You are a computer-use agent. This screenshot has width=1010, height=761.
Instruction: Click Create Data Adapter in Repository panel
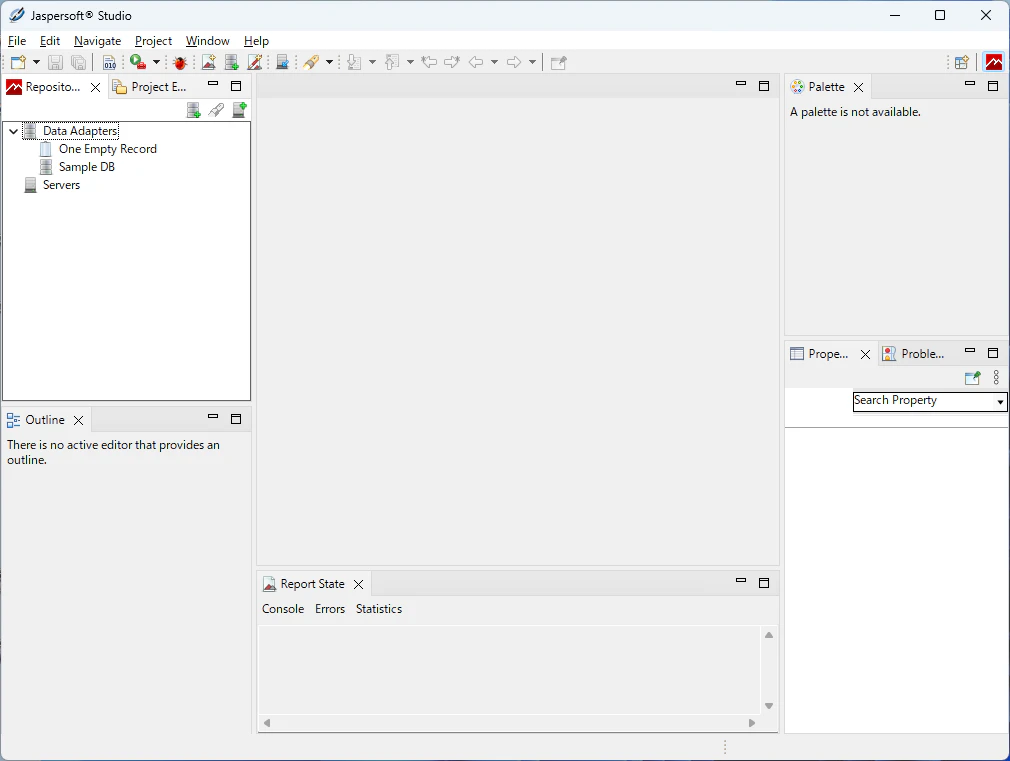point(193,110)
